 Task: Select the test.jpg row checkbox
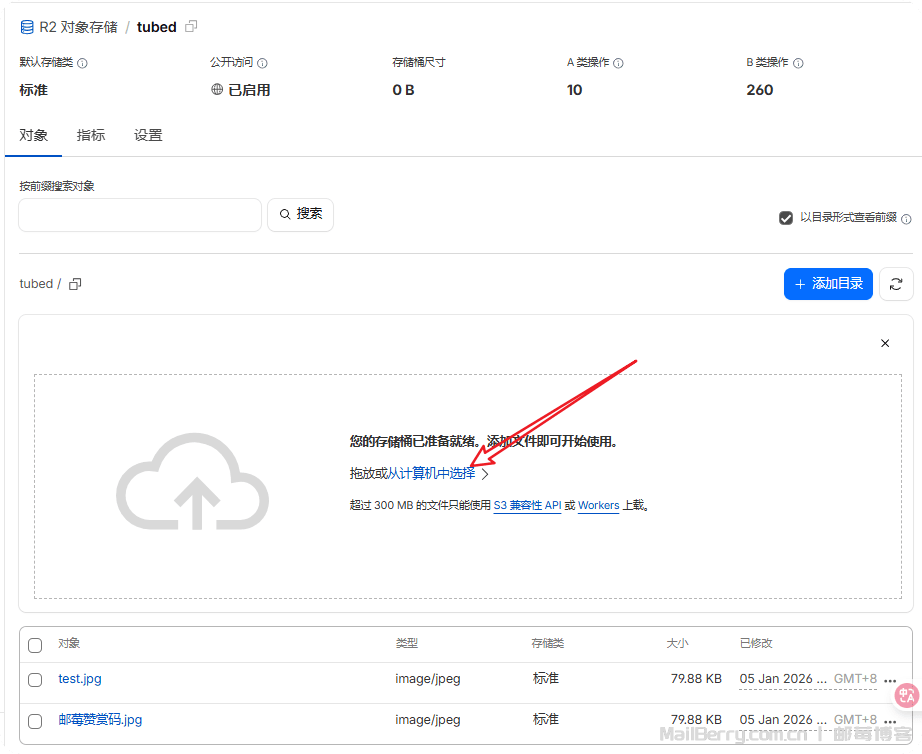pyautogui.click(x=35, y=680)
